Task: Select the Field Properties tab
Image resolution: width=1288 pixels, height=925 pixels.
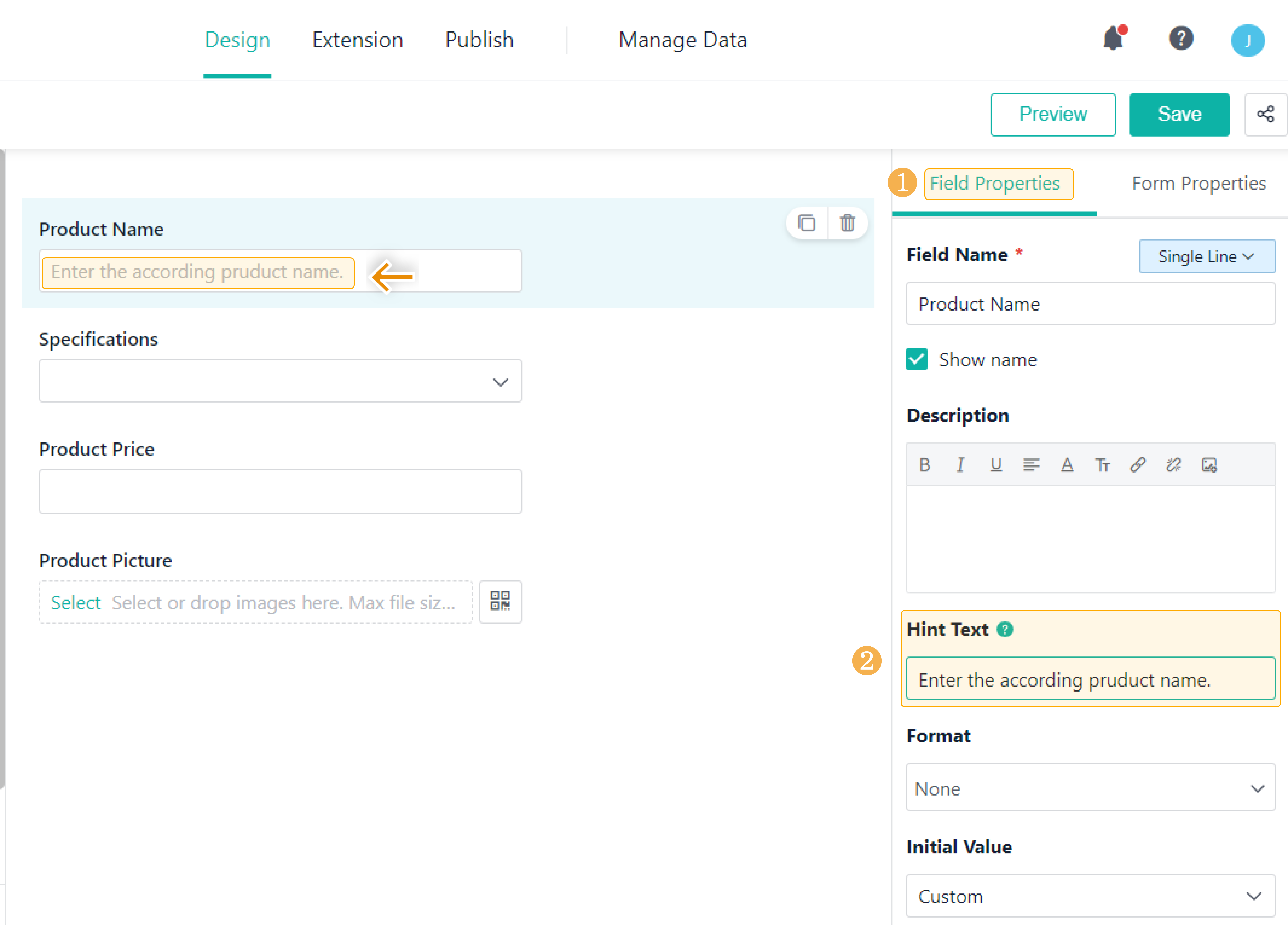Action: [994, 183]
